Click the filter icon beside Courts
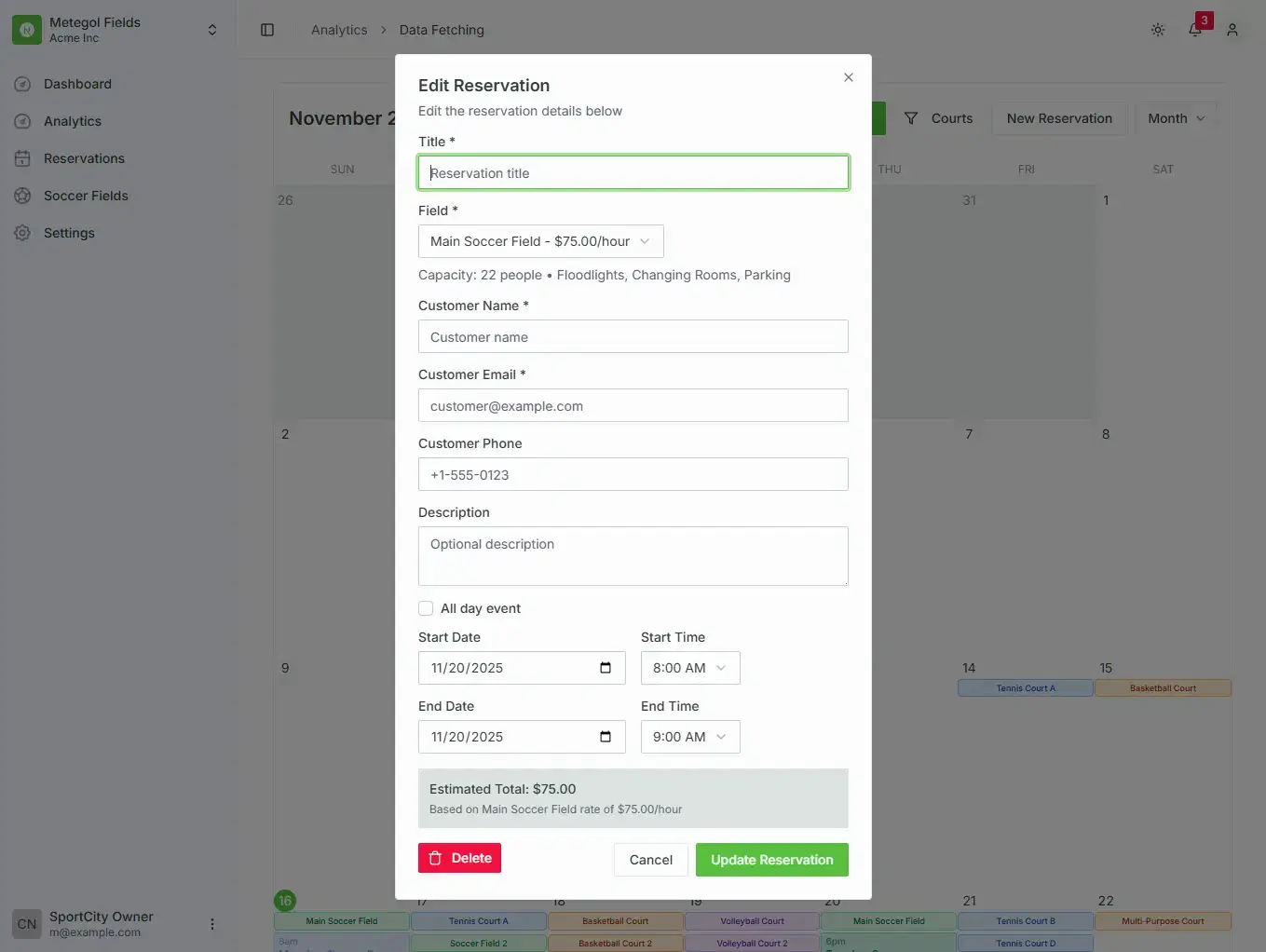The height and width of the screenshot is (952, 1266). [910, 117]
